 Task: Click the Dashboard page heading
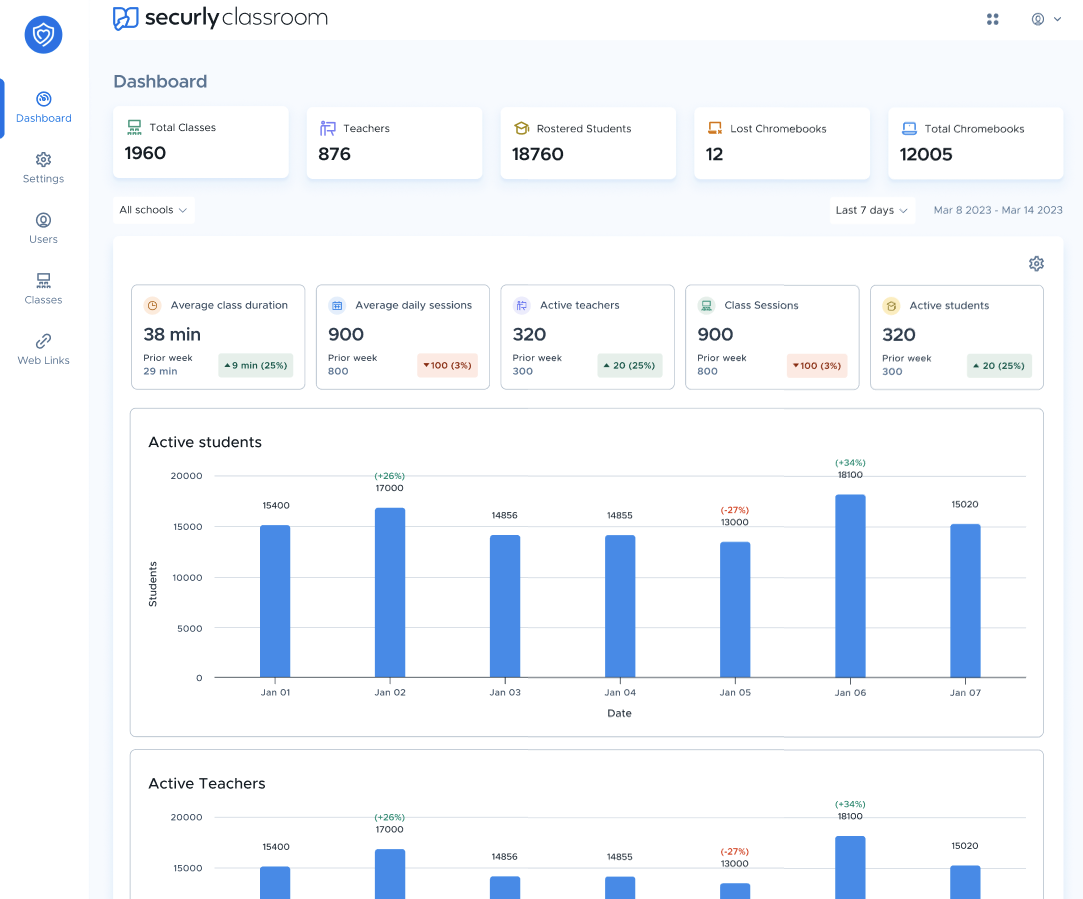160,81
